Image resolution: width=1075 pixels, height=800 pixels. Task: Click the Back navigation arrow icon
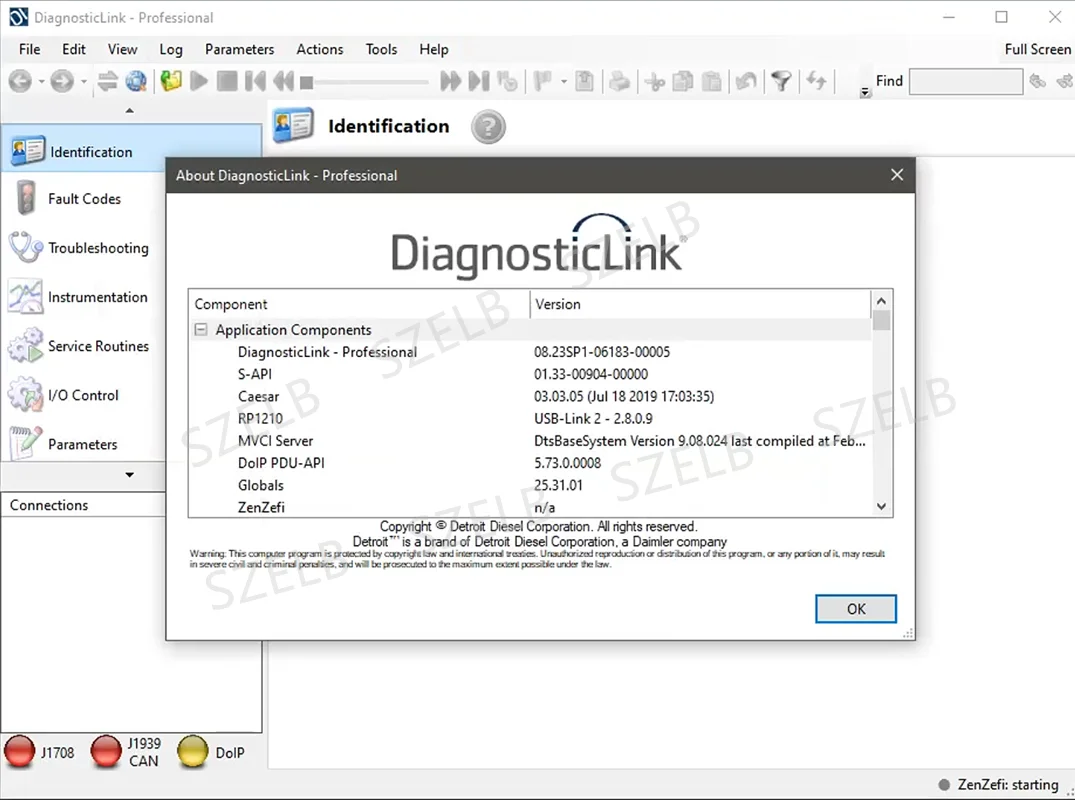[20, 82]
